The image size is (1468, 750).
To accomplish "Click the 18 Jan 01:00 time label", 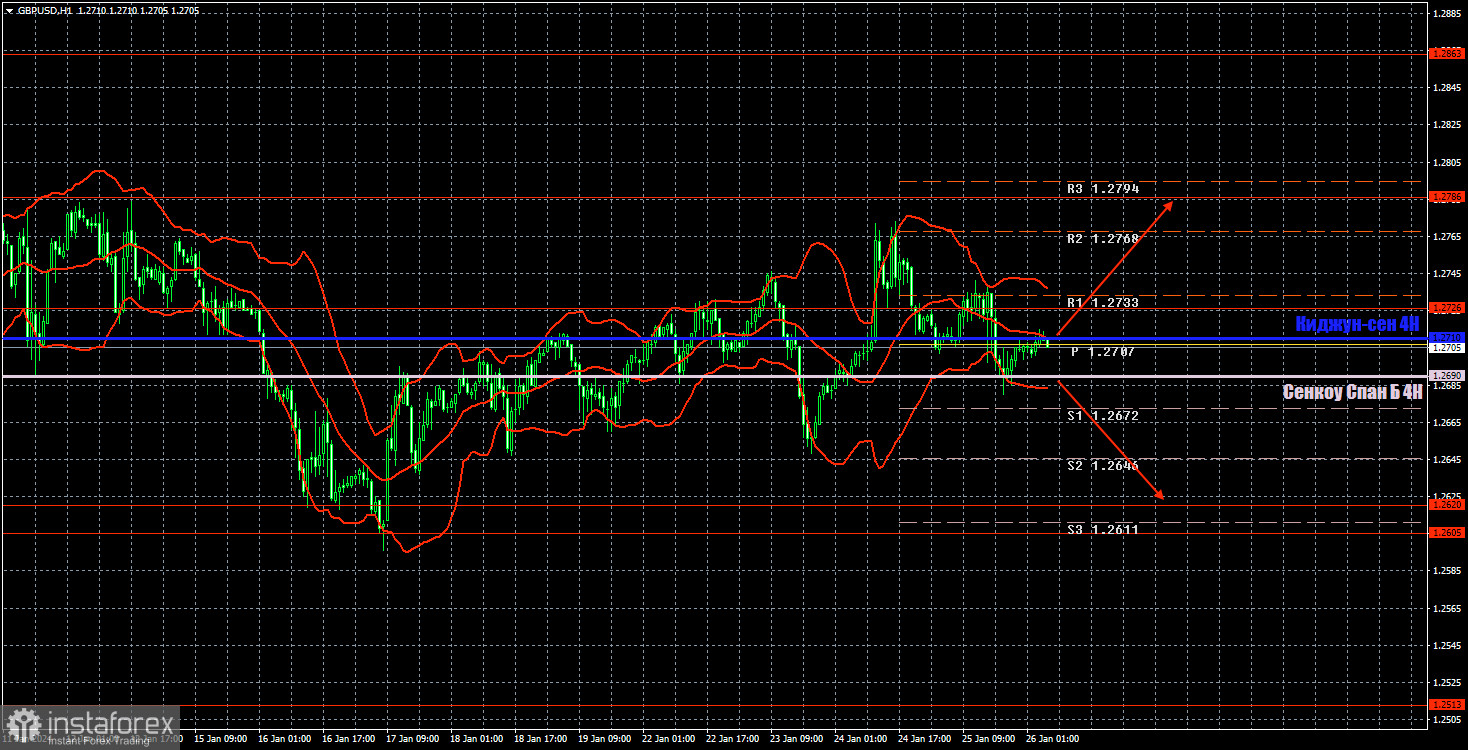I will click(x=477, y=739).
